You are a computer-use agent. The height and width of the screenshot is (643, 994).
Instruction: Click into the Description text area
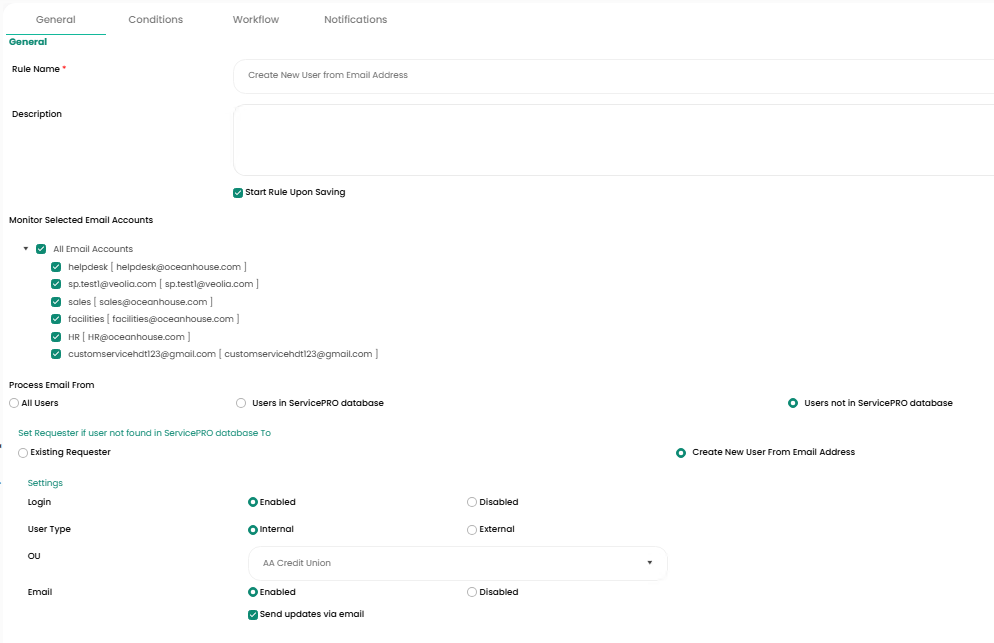(612, 140)
